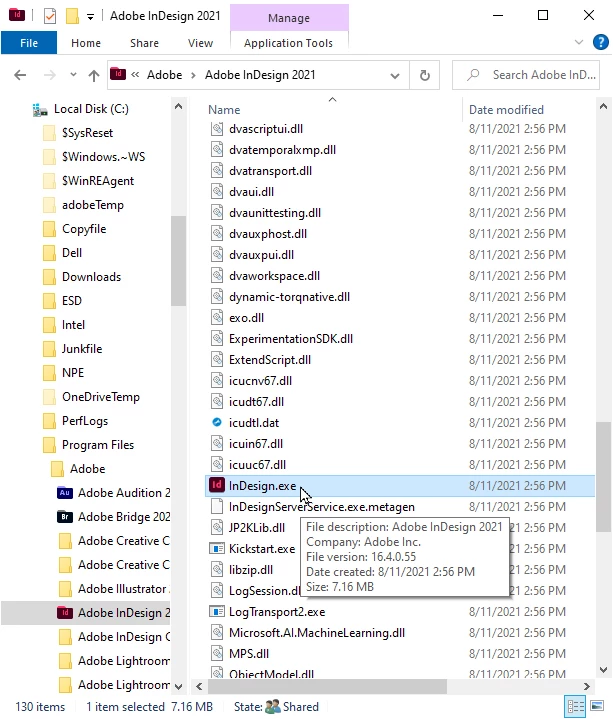The image size is (613, 719).
Task: Click the New folder quick access icon
Action: pyautogui.click(x=72, y=16)
